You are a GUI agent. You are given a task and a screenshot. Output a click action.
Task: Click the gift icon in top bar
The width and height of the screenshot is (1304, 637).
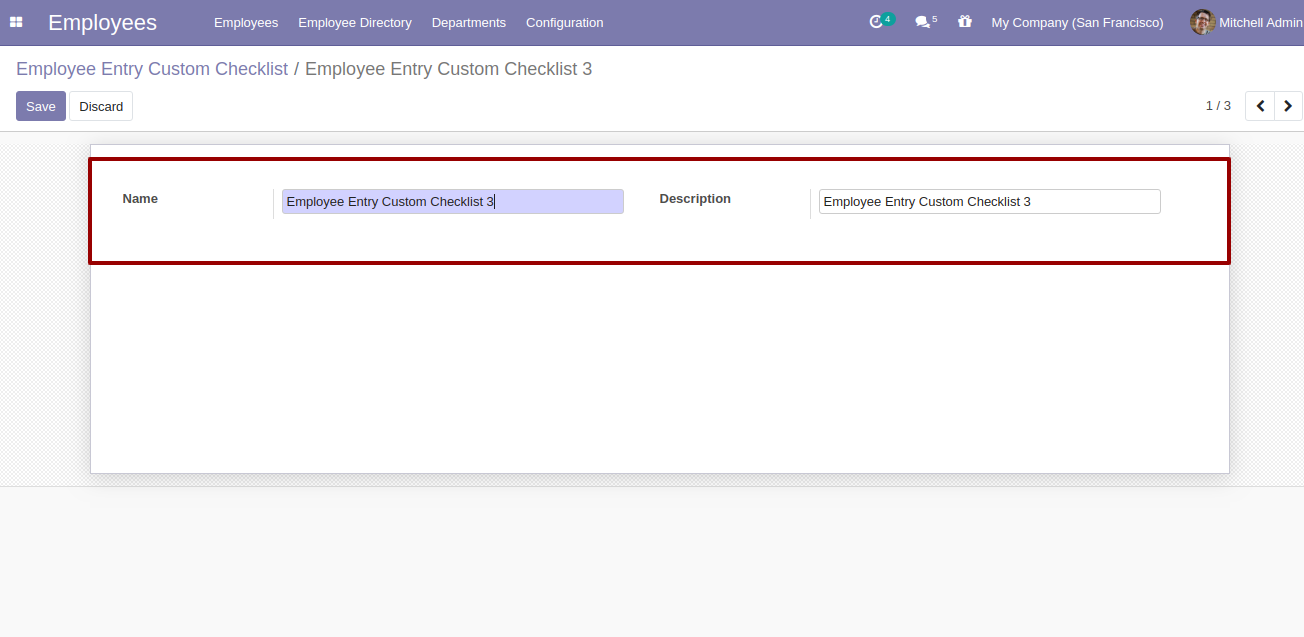point(964,21)
